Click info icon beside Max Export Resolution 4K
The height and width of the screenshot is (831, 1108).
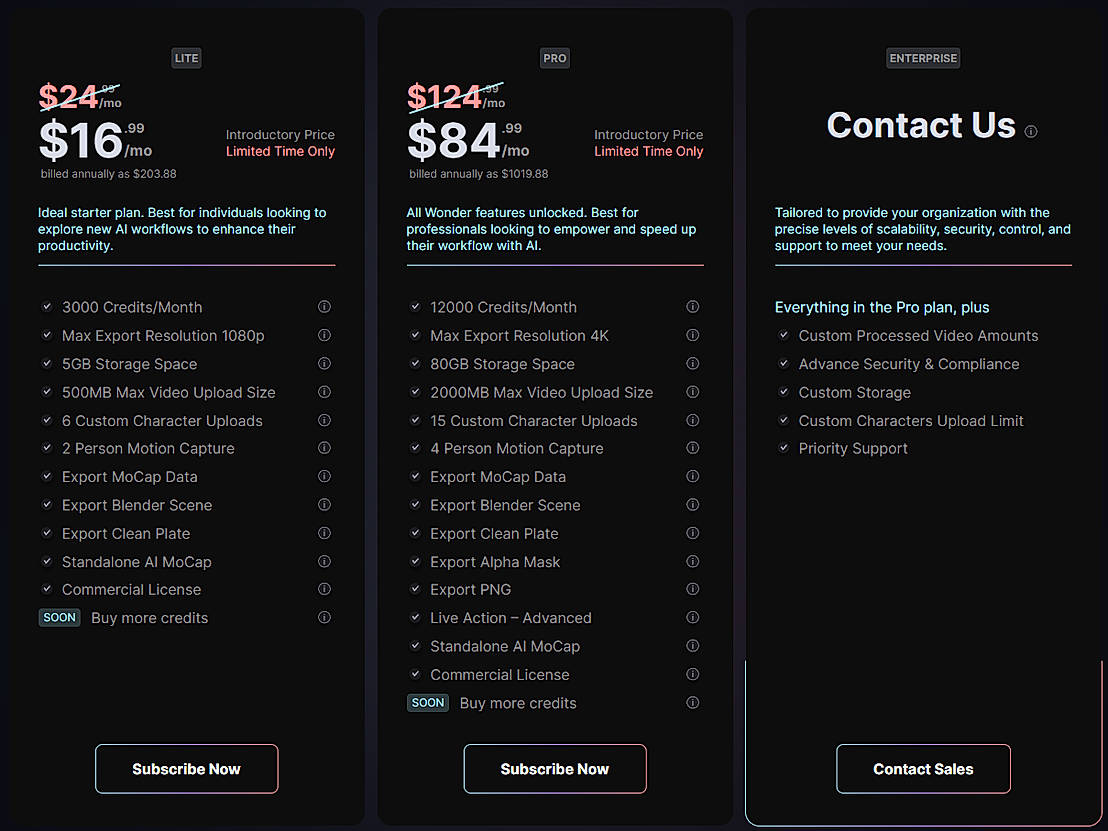pyautogui.click(x=693, y=336)
